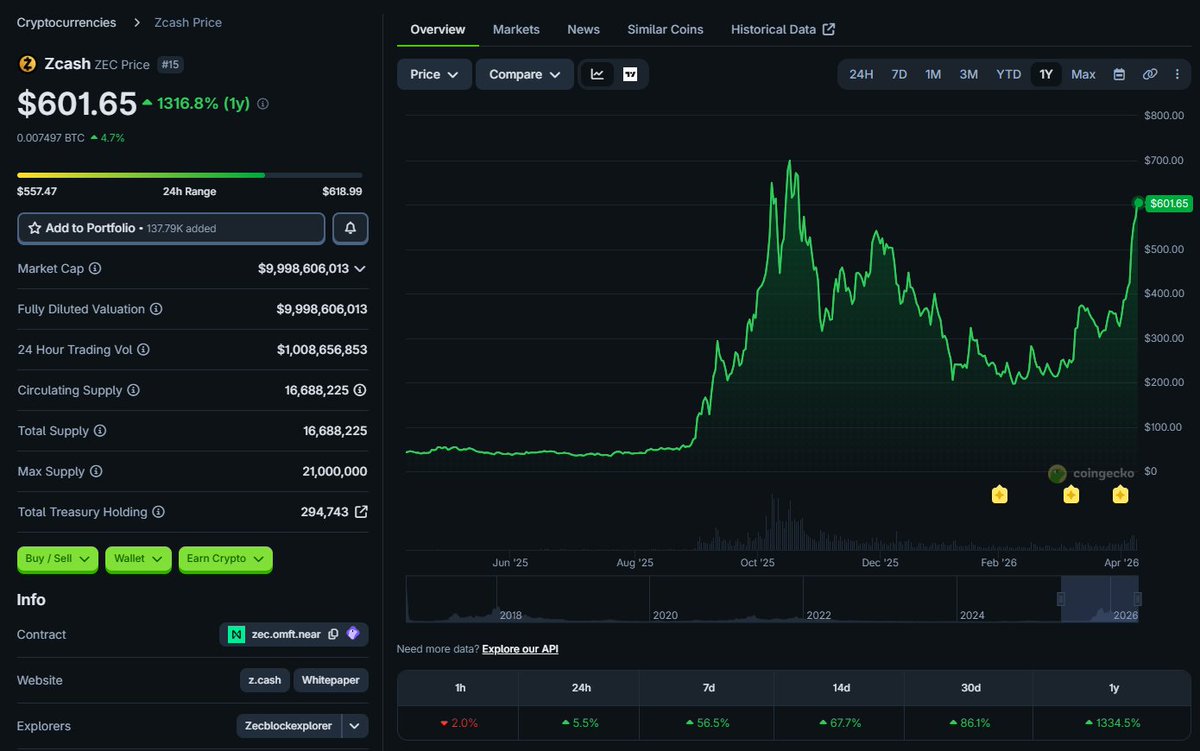This screenshot has height=751, width=1200.
Task: Open treasury holding external link icon
Action: [x=361, y=512]
